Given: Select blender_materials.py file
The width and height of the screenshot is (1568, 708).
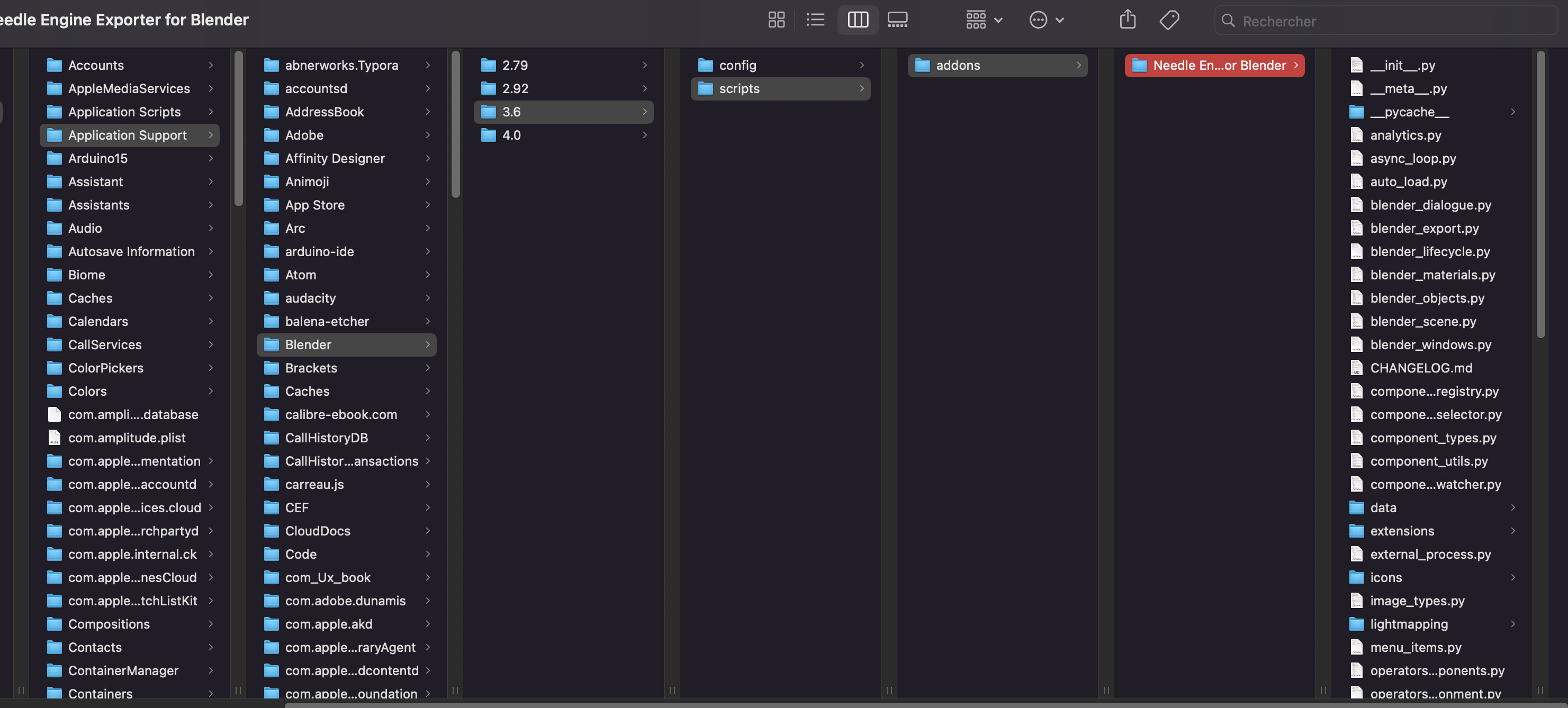Looking at the screenshot, I should coord(1431,275).
